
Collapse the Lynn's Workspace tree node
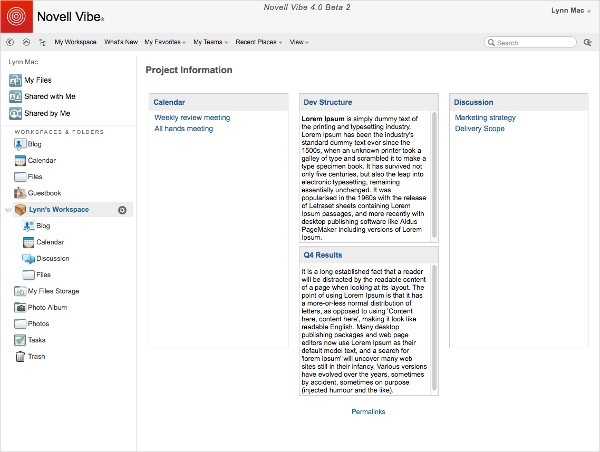[x=8, y=210]
